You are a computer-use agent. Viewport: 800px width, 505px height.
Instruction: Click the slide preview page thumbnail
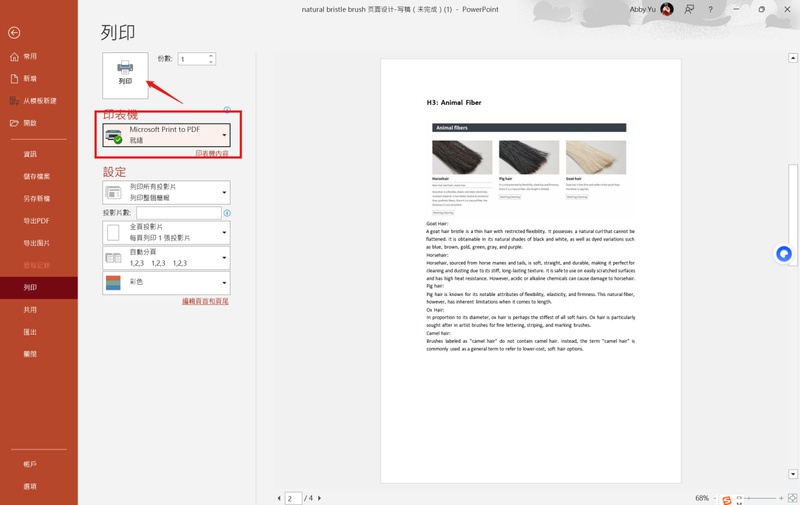[531, 271]
